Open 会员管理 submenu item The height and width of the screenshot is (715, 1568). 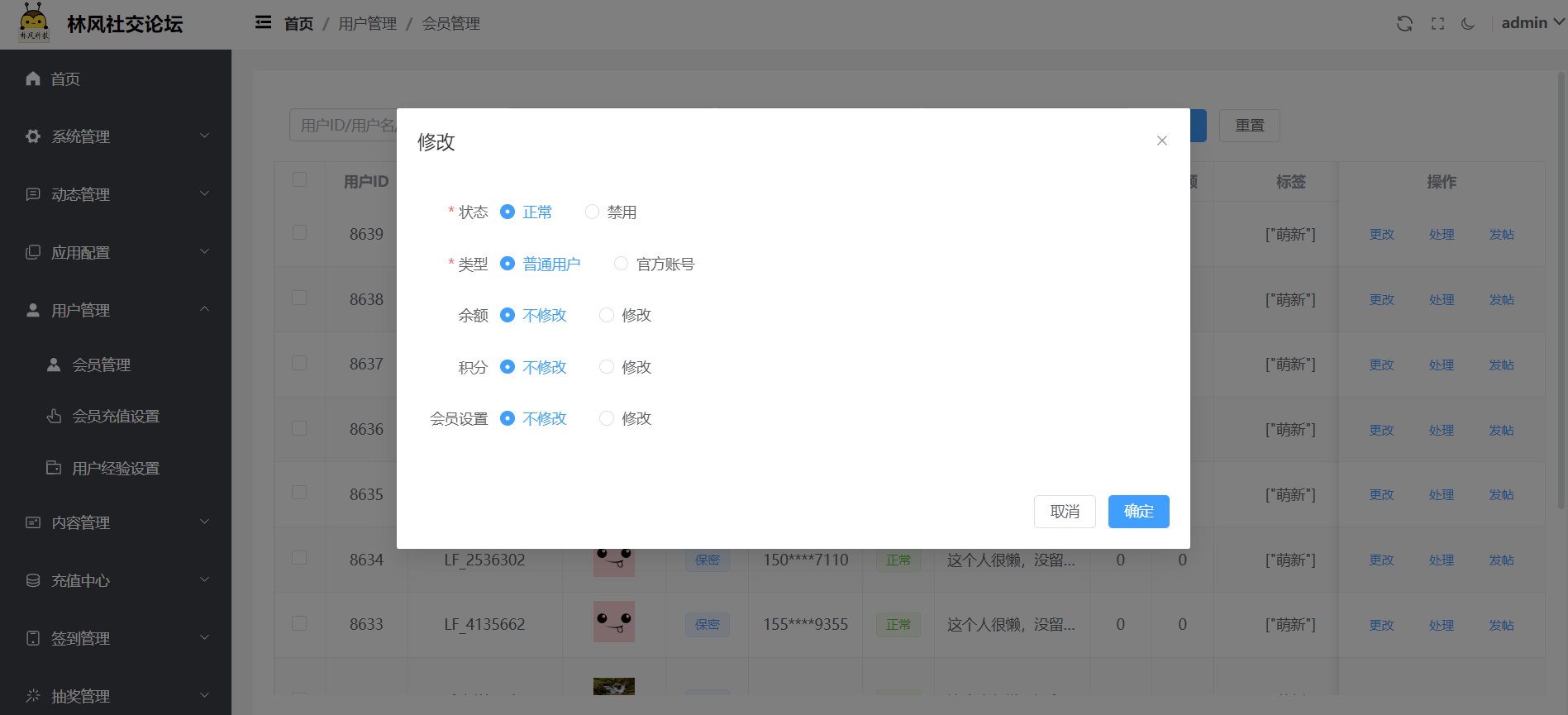[x=116, y=365]
